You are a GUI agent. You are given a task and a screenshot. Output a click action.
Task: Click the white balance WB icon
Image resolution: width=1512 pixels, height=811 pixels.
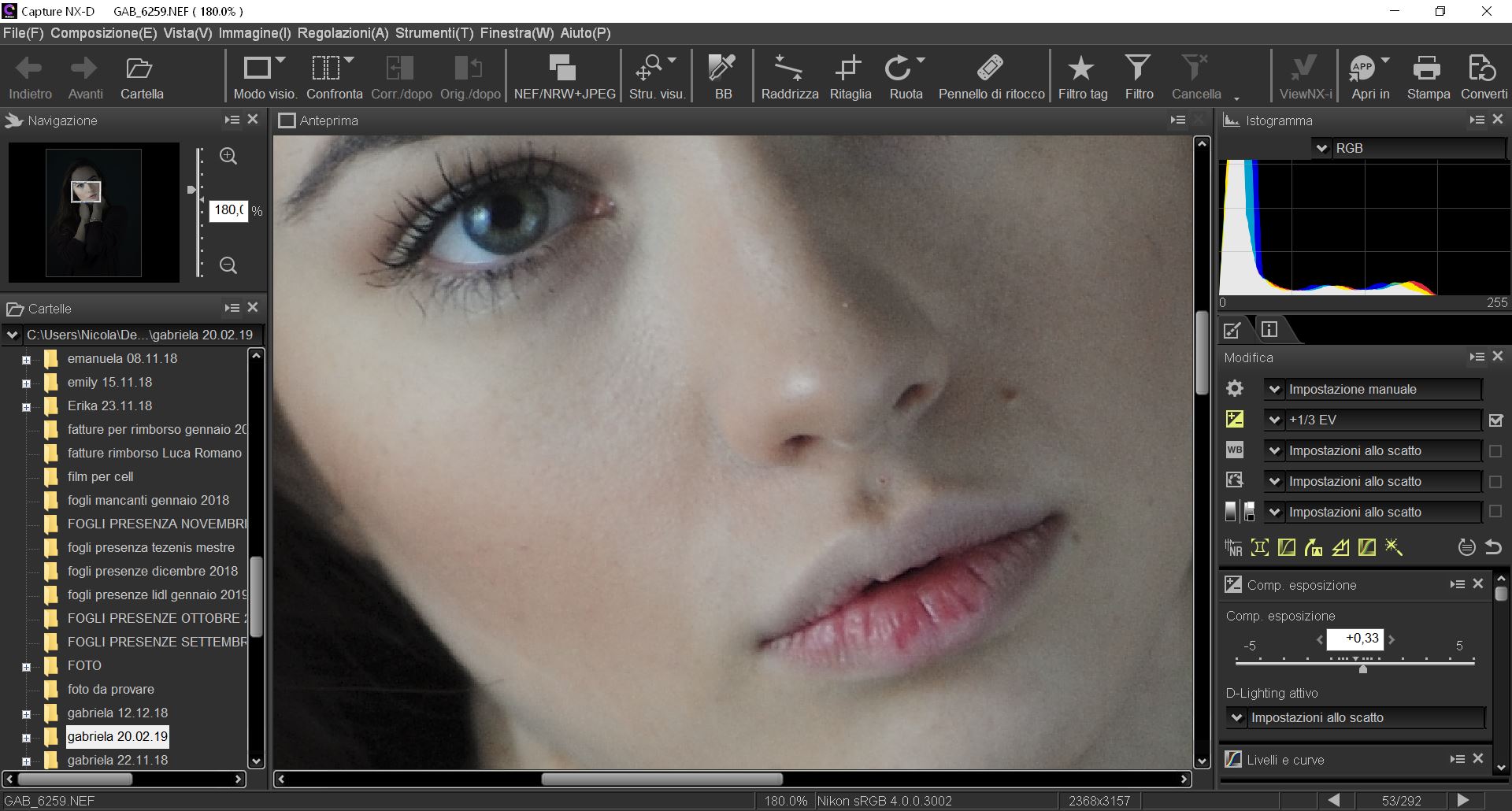[1234, 450]
